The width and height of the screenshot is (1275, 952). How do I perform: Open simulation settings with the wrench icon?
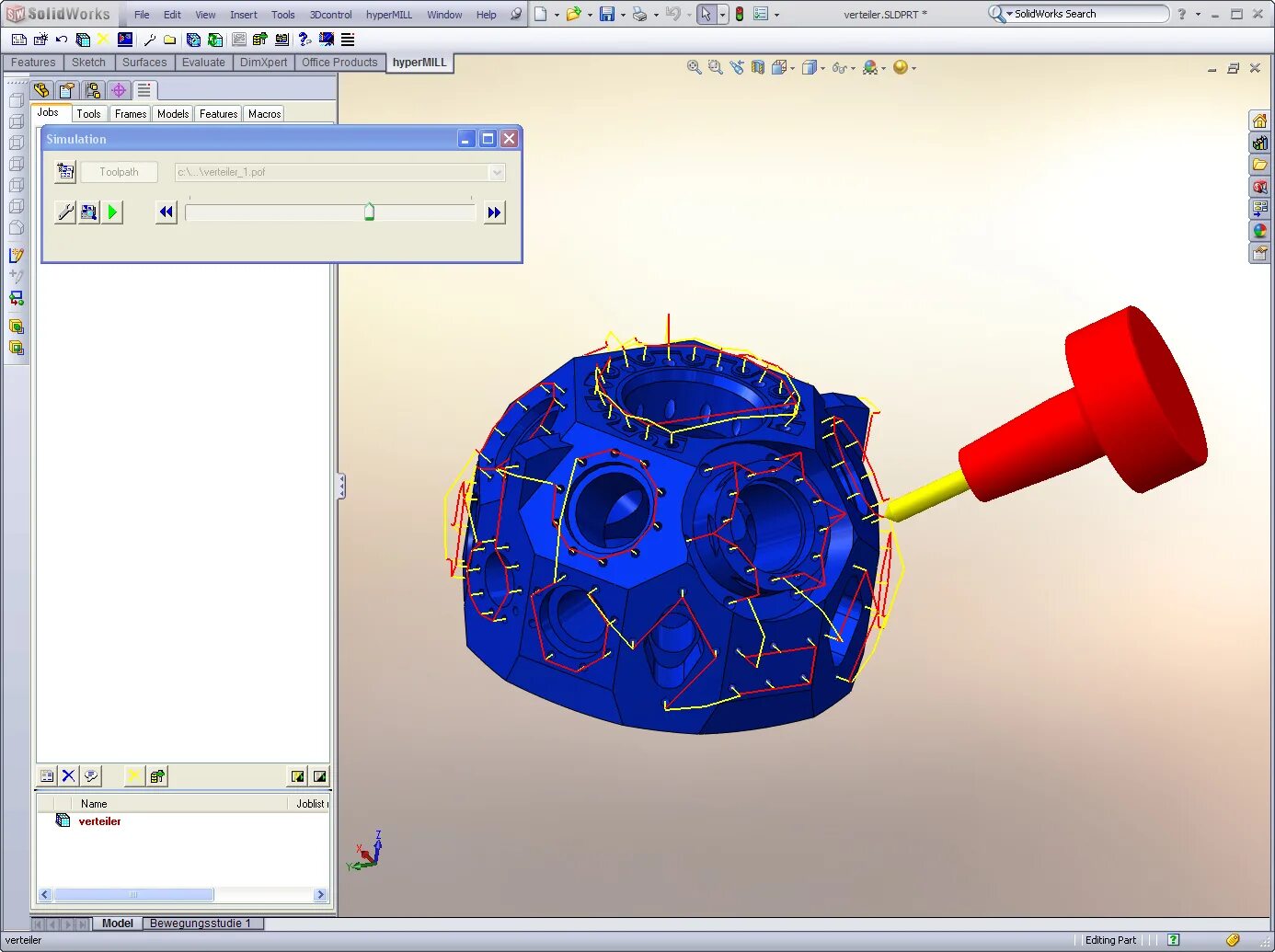coord(64,212)
